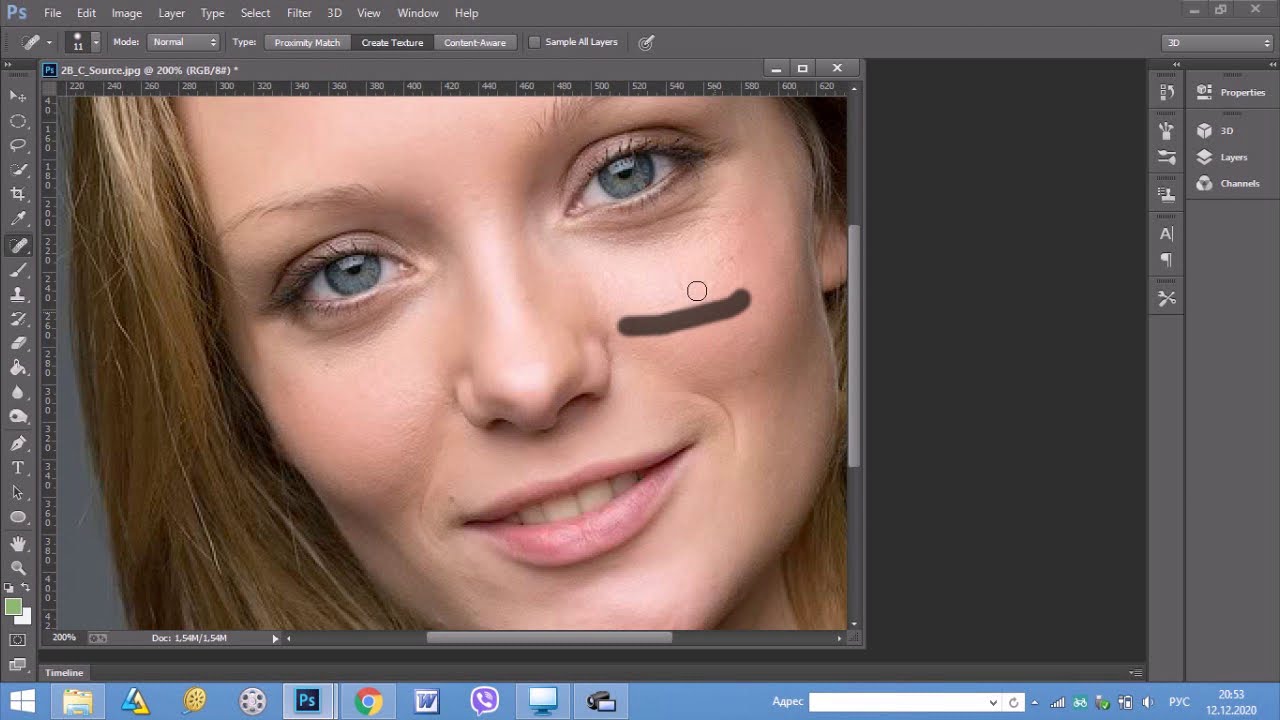1280x720 pixels.
Task: Open the Mode dropdown set to Normal
Action: [184, 42]
